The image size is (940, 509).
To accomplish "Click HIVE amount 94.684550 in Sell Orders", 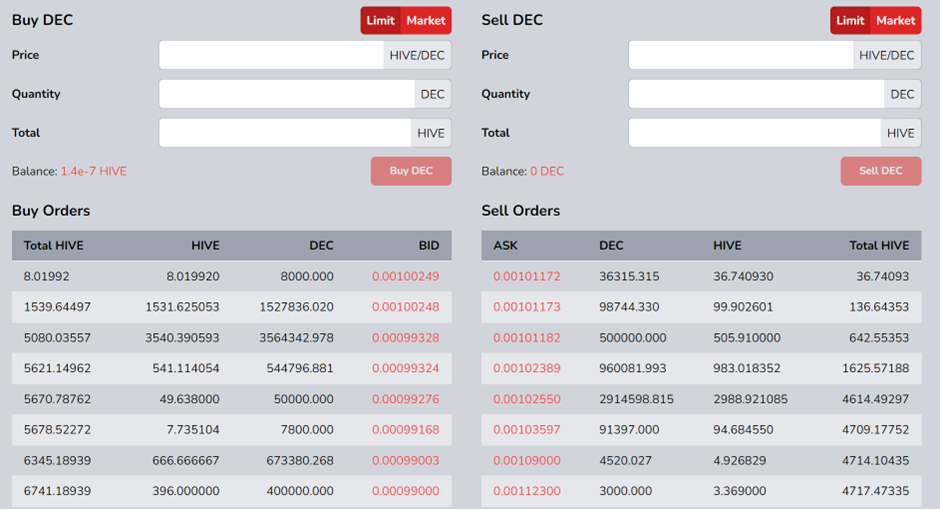I will (x=743, y=429).
